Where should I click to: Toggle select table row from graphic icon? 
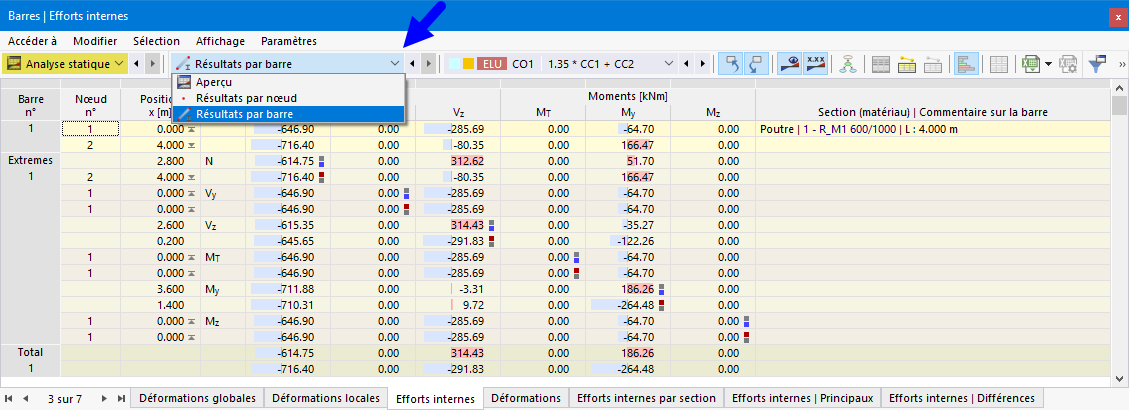coord(757,63)
